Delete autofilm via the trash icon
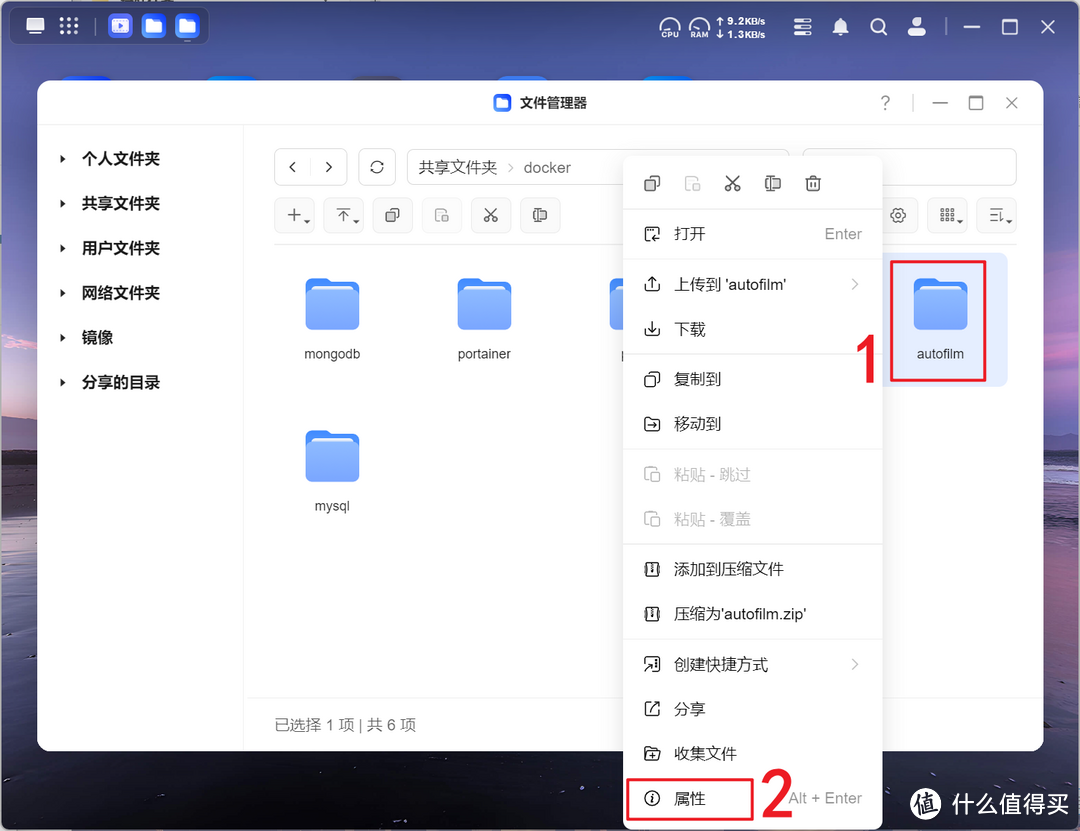This screenshot has width=1080, height=831. click(812, 183)
